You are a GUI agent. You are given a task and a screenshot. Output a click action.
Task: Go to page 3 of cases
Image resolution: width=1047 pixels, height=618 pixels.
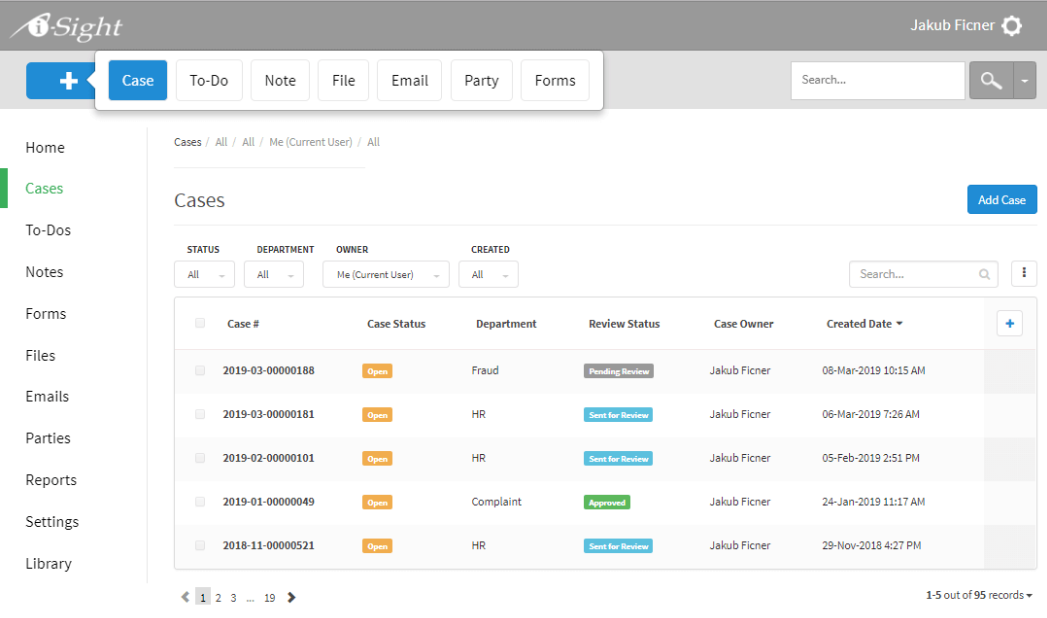(233, 598)
